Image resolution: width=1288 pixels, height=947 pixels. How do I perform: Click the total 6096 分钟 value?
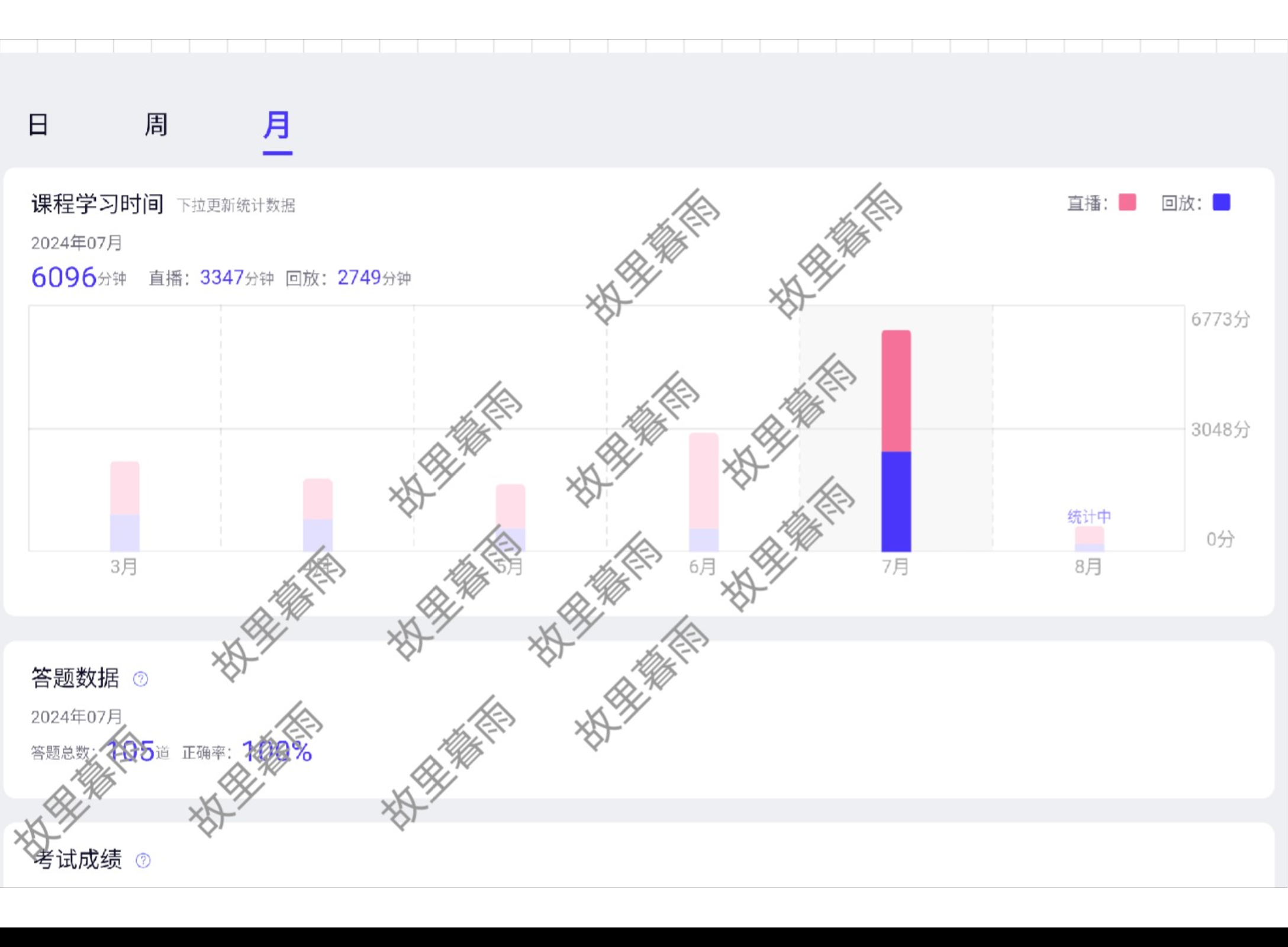[79, 278]
